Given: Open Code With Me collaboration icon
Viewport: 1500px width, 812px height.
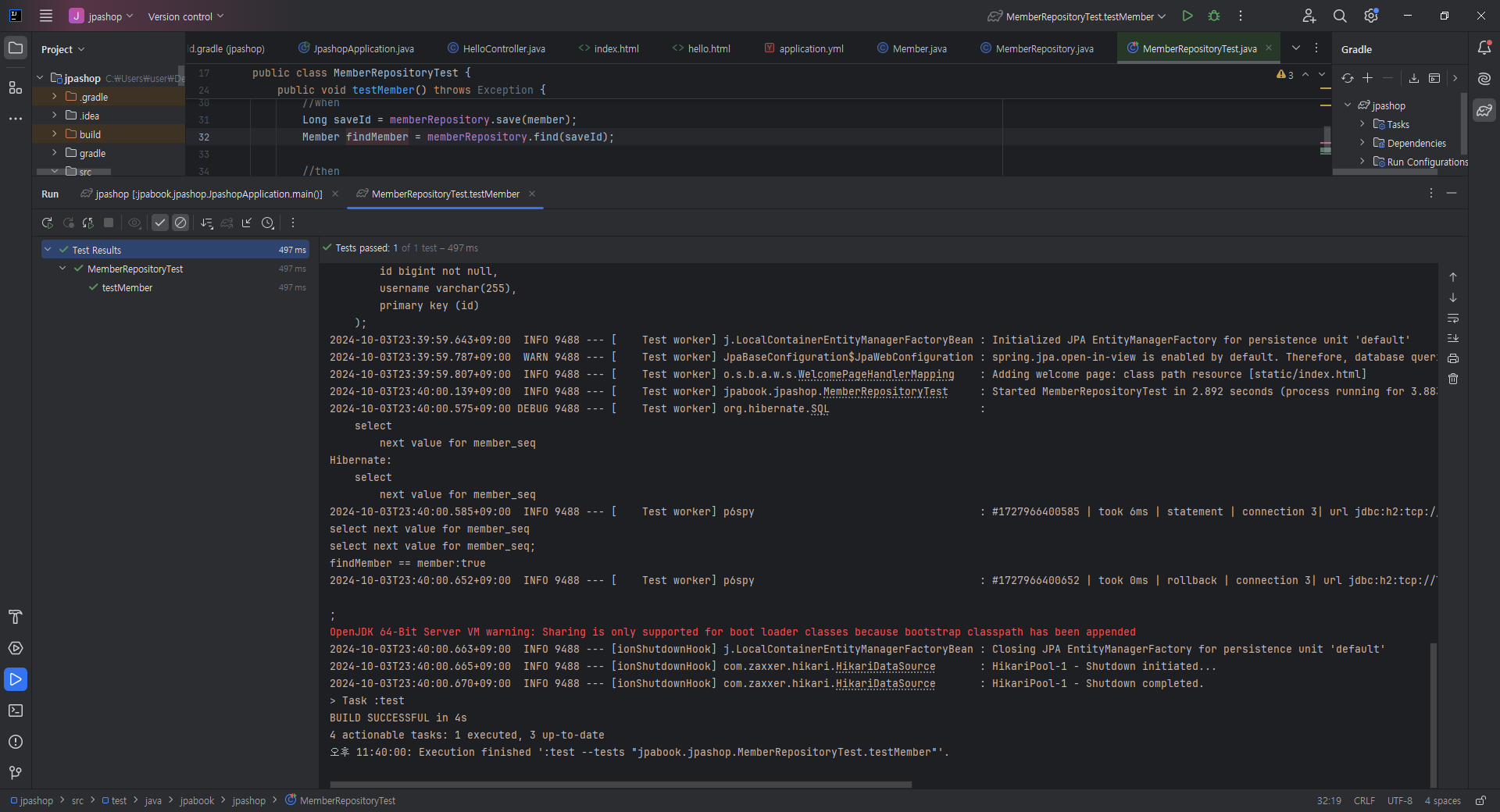Looking at the screenshot, I should tap(1309, 16).
